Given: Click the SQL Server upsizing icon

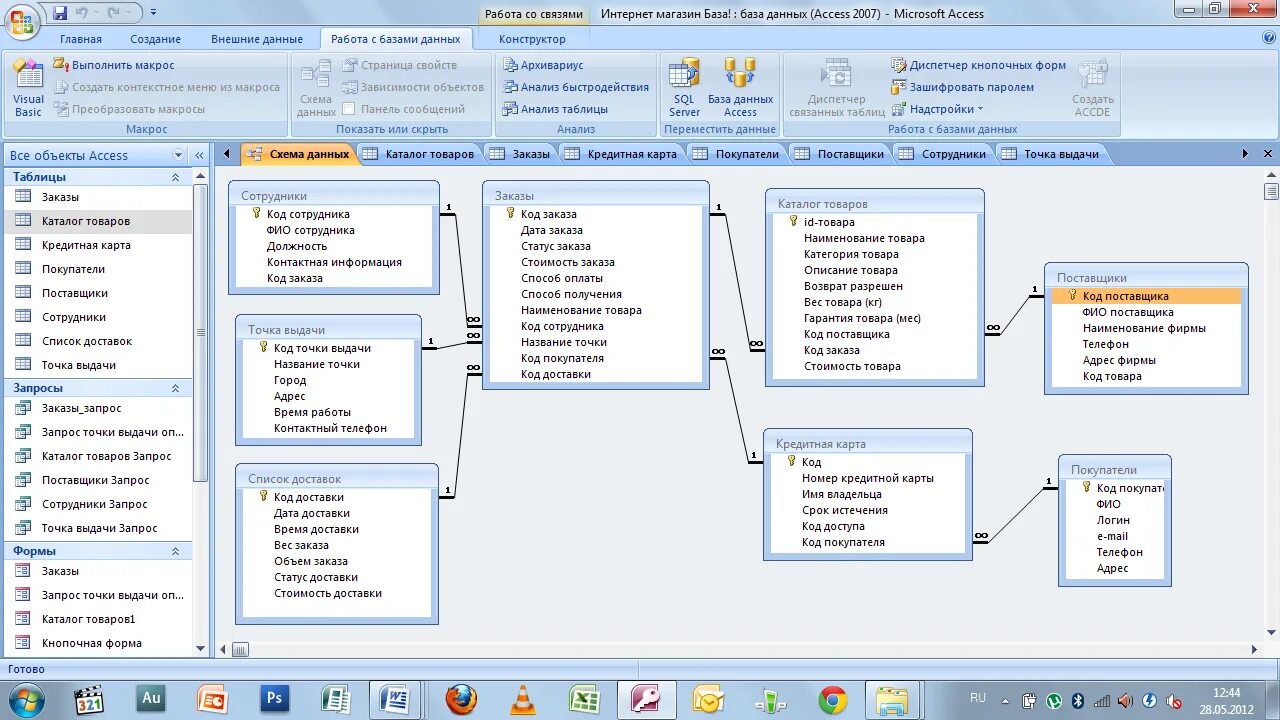Looking at the screenshot, I should [684, 88].
